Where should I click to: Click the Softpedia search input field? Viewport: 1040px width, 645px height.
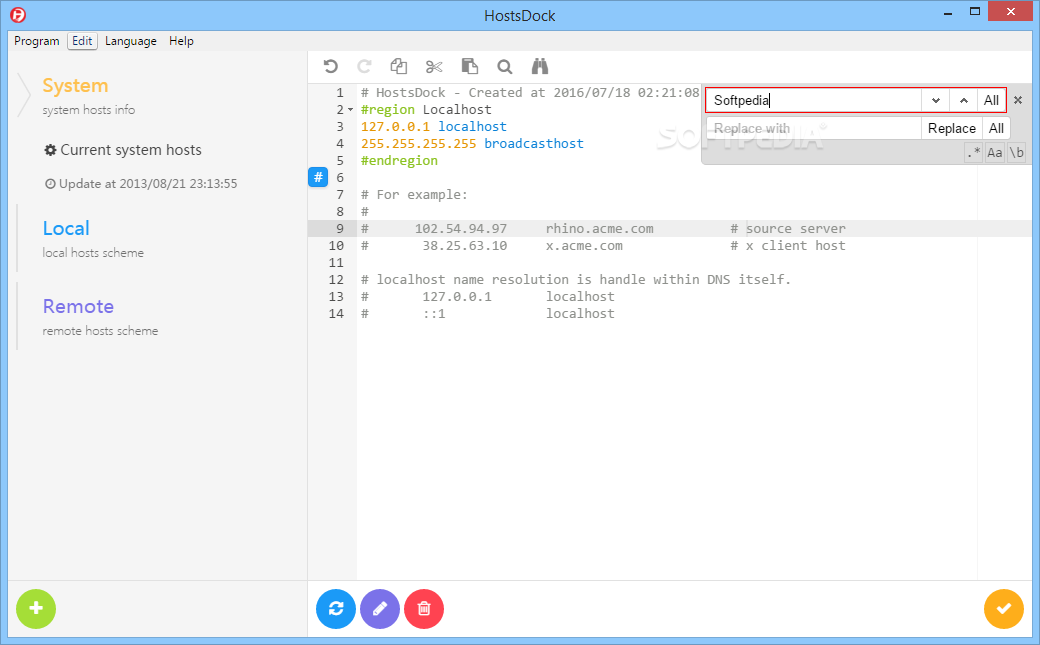[814, 100]
